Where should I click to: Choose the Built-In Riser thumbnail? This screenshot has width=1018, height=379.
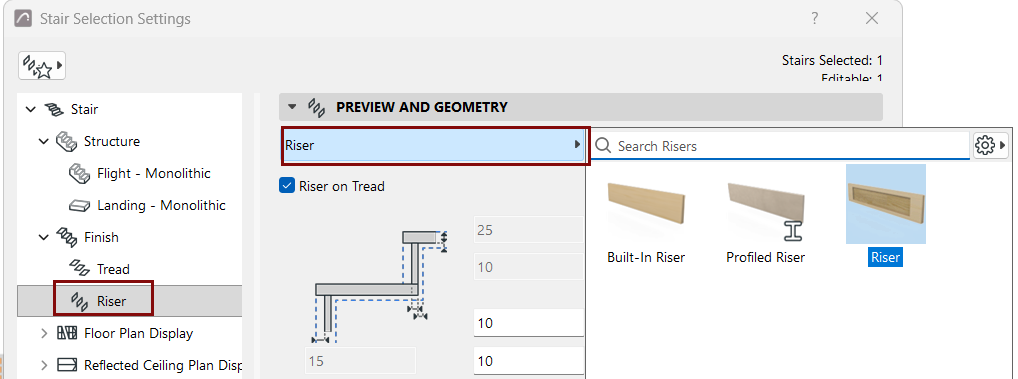[x=646, y=204]
